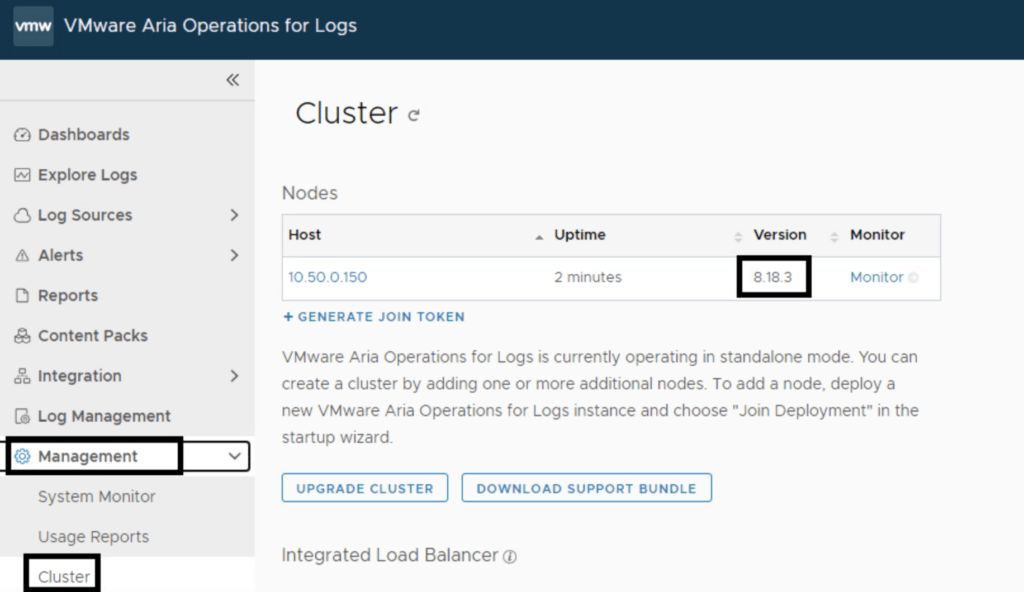The image size is (1024, 592).
Task: Click the Dashboards gauge icon
Action: [x=22, y=135]
